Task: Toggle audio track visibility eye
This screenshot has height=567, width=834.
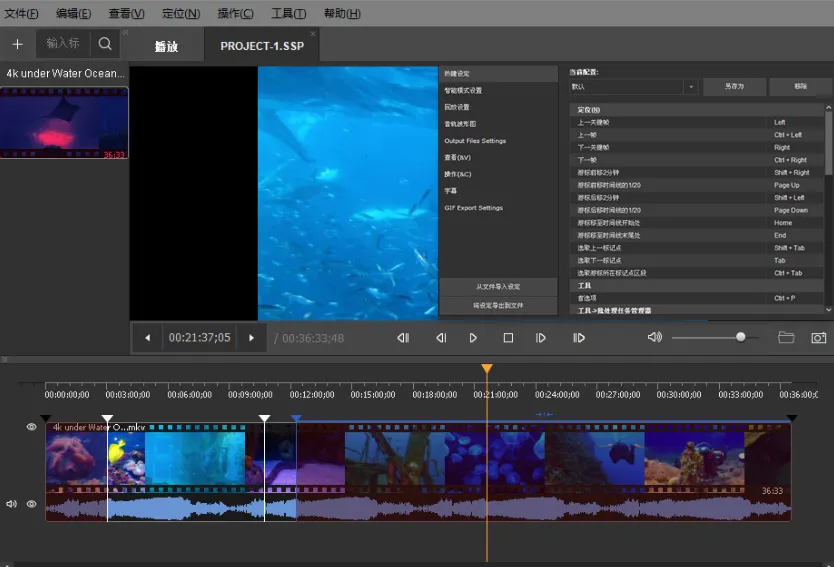Action: pos(31,504)
